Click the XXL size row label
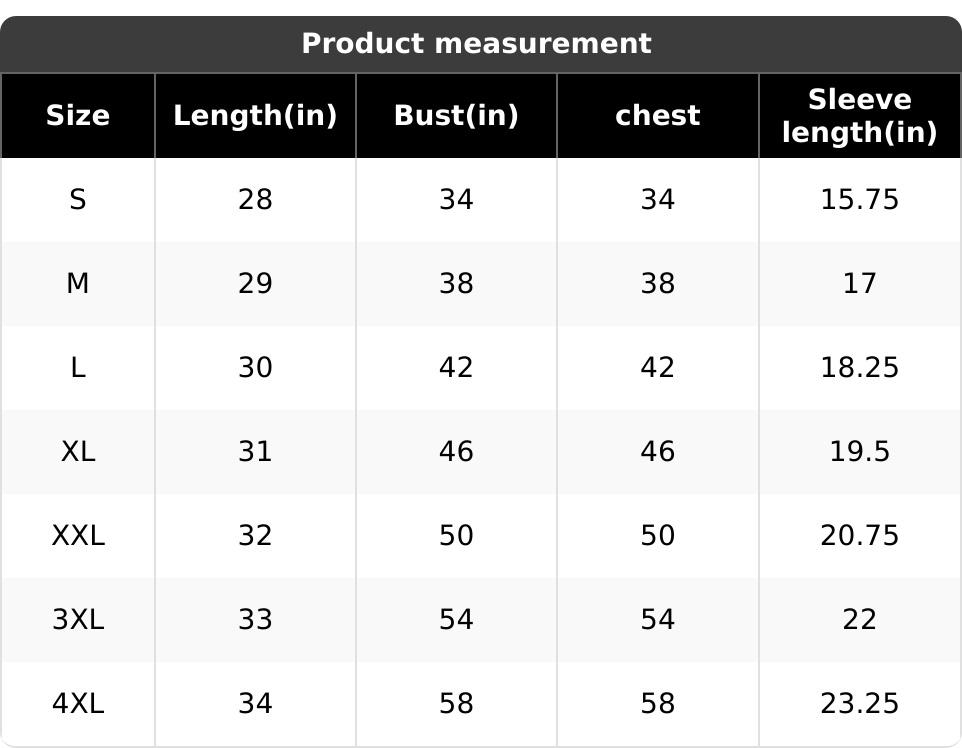This screenshot has height=748, width=962. pos(78,536)
